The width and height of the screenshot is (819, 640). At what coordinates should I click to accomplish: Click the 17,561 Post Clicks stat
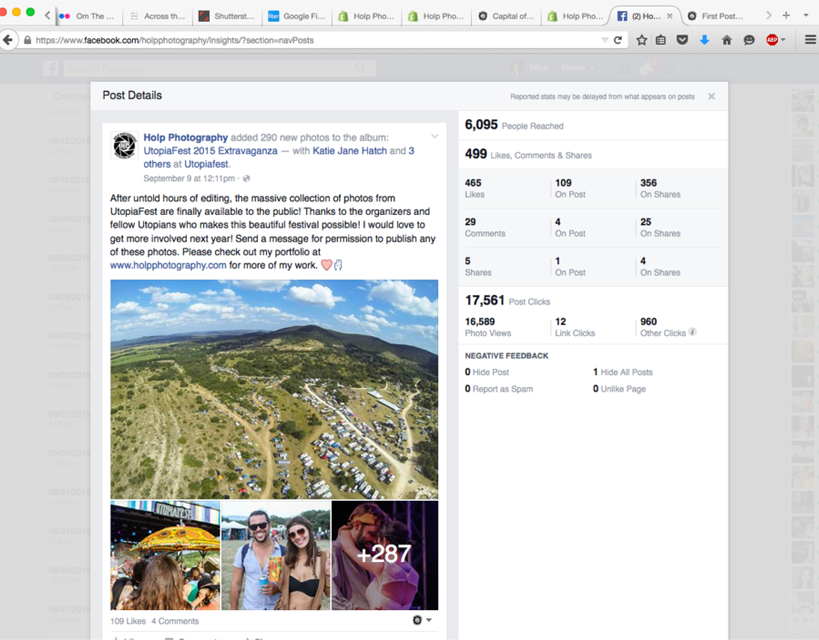507,301
